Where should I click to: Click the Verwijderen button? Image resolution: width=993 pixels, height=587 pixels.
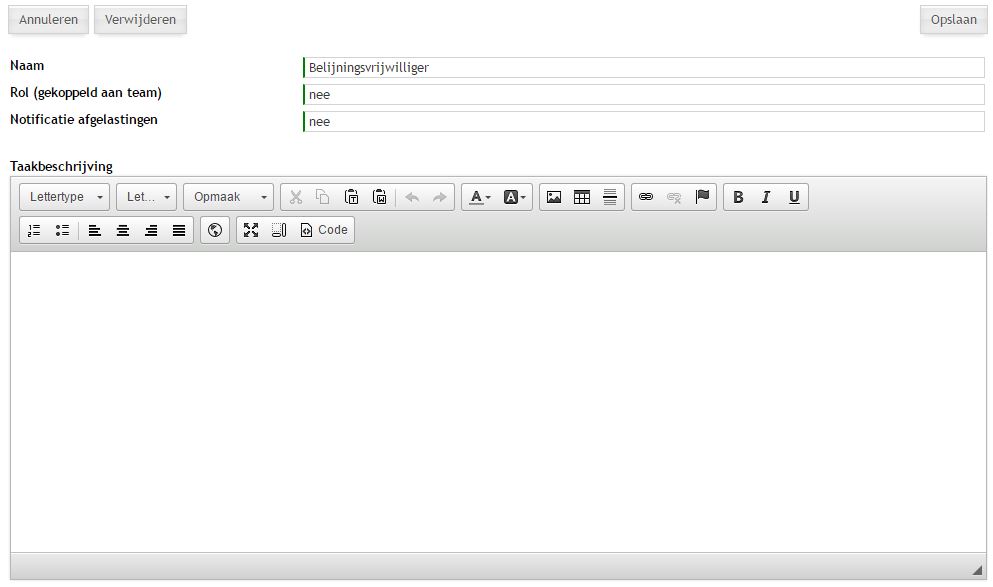coord(140,20)
